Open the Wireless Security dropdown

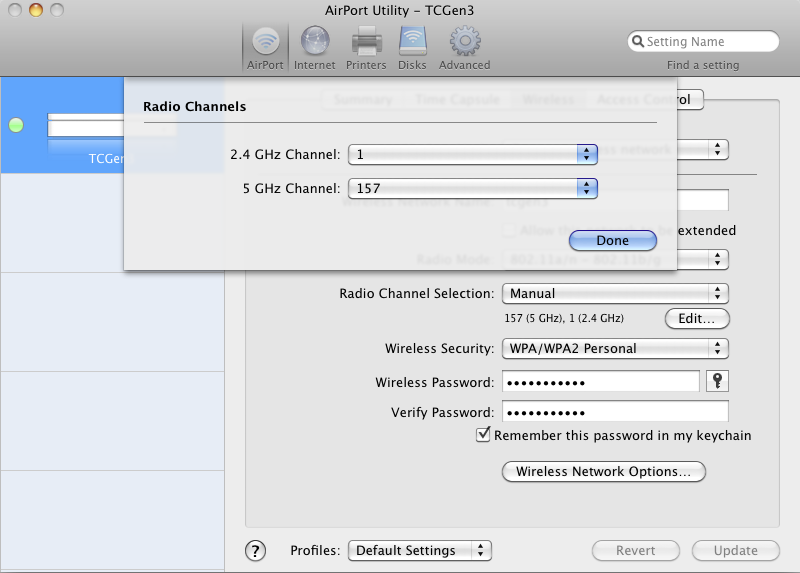[x=615, y=348]
